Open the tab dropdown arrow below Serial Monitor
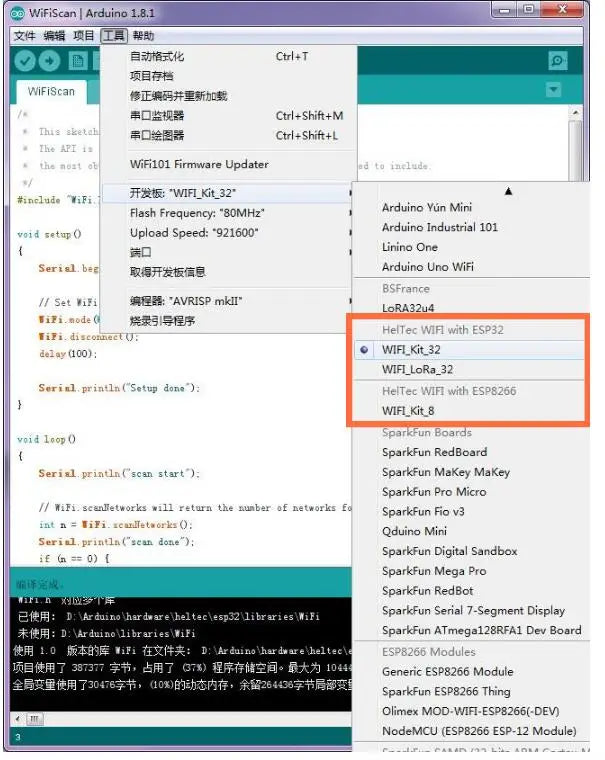 click(554, 90)
